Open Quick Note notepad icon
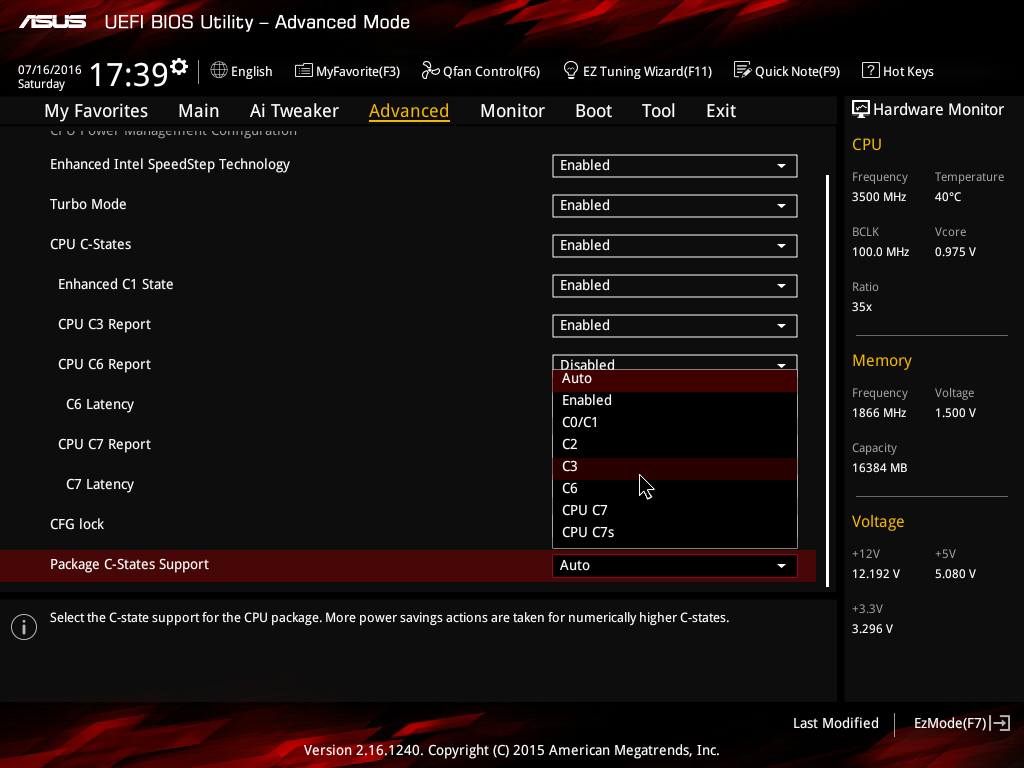The width and height of the screenshot is (1024, 768). (742, 70)
